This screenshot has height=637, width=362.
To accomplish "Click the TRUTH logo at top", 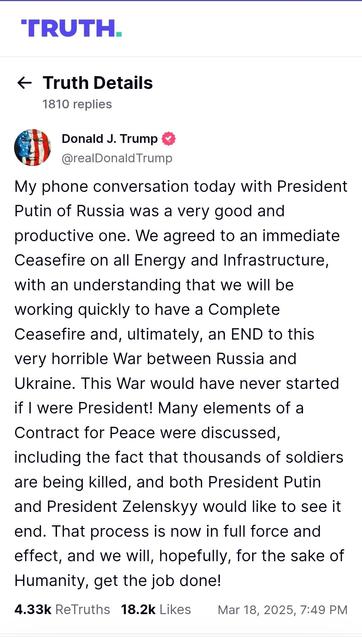I will point(72,28).
